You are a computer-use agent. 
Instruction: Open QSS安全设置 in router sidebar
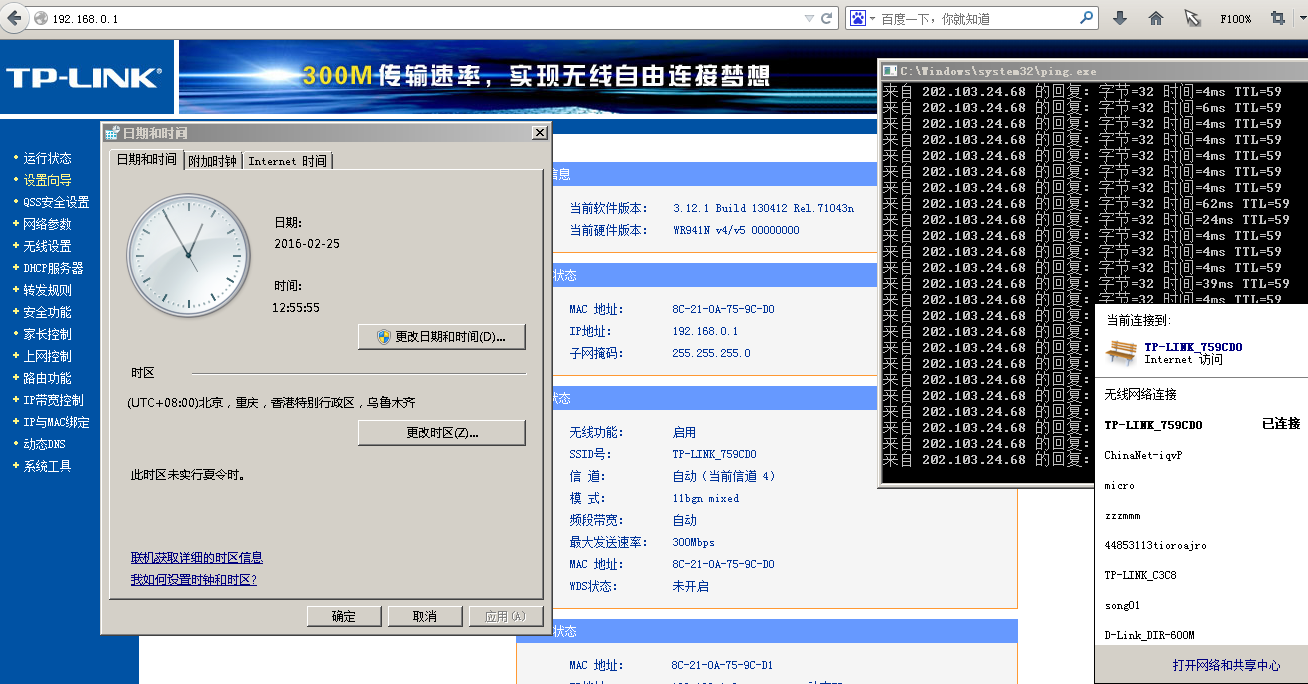[x=56, y=202]
